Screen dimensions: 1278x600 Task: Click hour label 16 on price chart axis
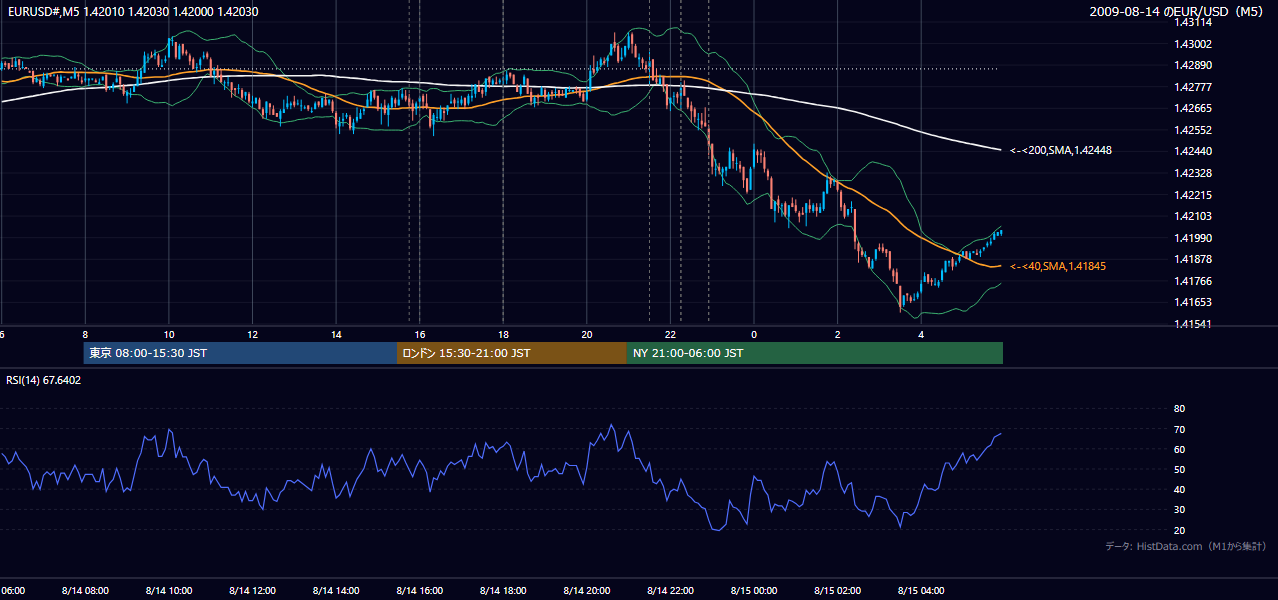click(420, 335)
